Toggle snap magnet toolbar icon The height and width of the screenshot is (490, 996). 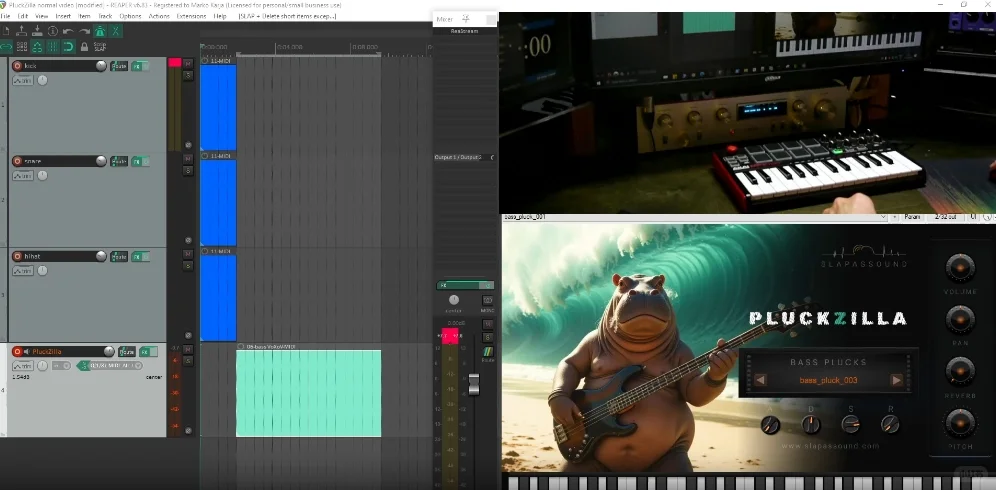pyautogui.click(x=69, y=46)
